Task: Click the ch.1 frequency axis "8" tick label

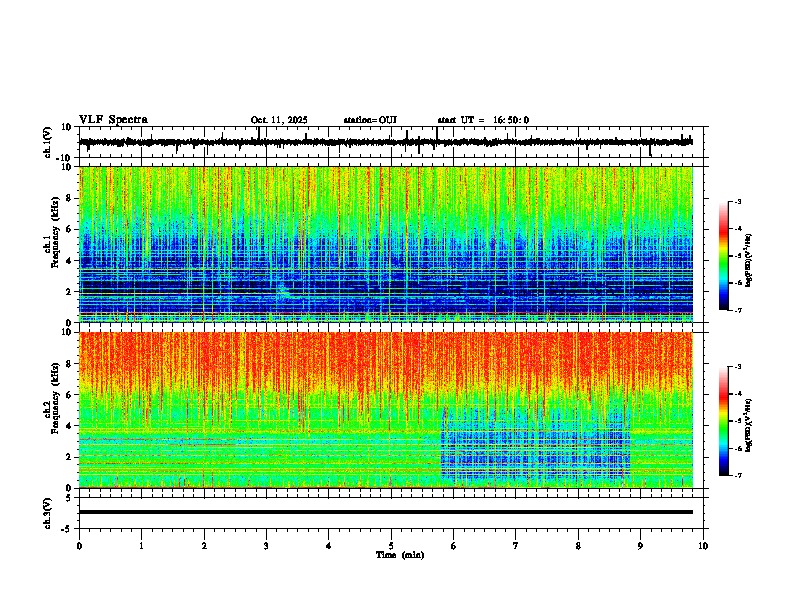Action: (x=69, y=198)
